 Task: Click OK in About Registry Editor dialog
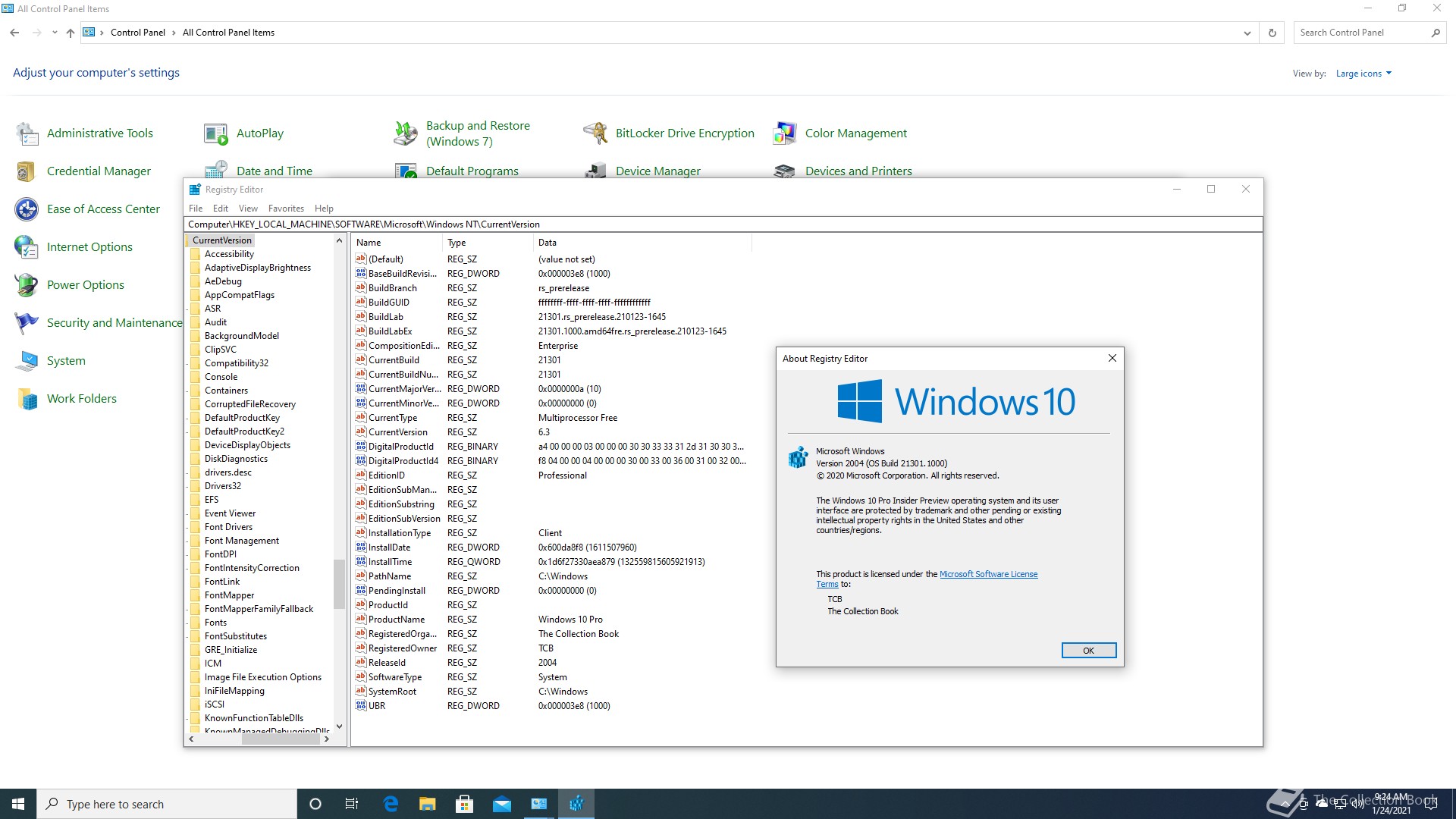point(1089,651)
